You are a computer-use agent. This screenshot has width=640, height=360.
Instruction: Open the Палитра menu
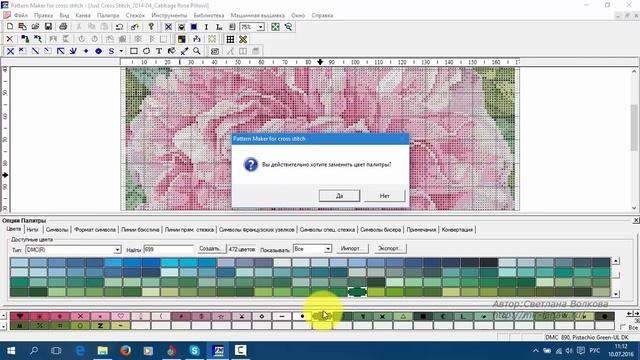pos(108,16)
